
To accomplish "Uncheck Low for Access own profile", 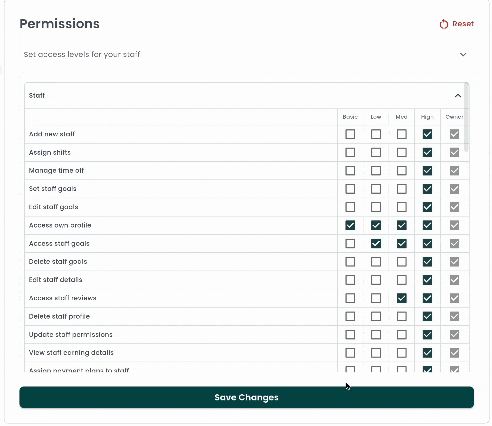I will point(376,225).
